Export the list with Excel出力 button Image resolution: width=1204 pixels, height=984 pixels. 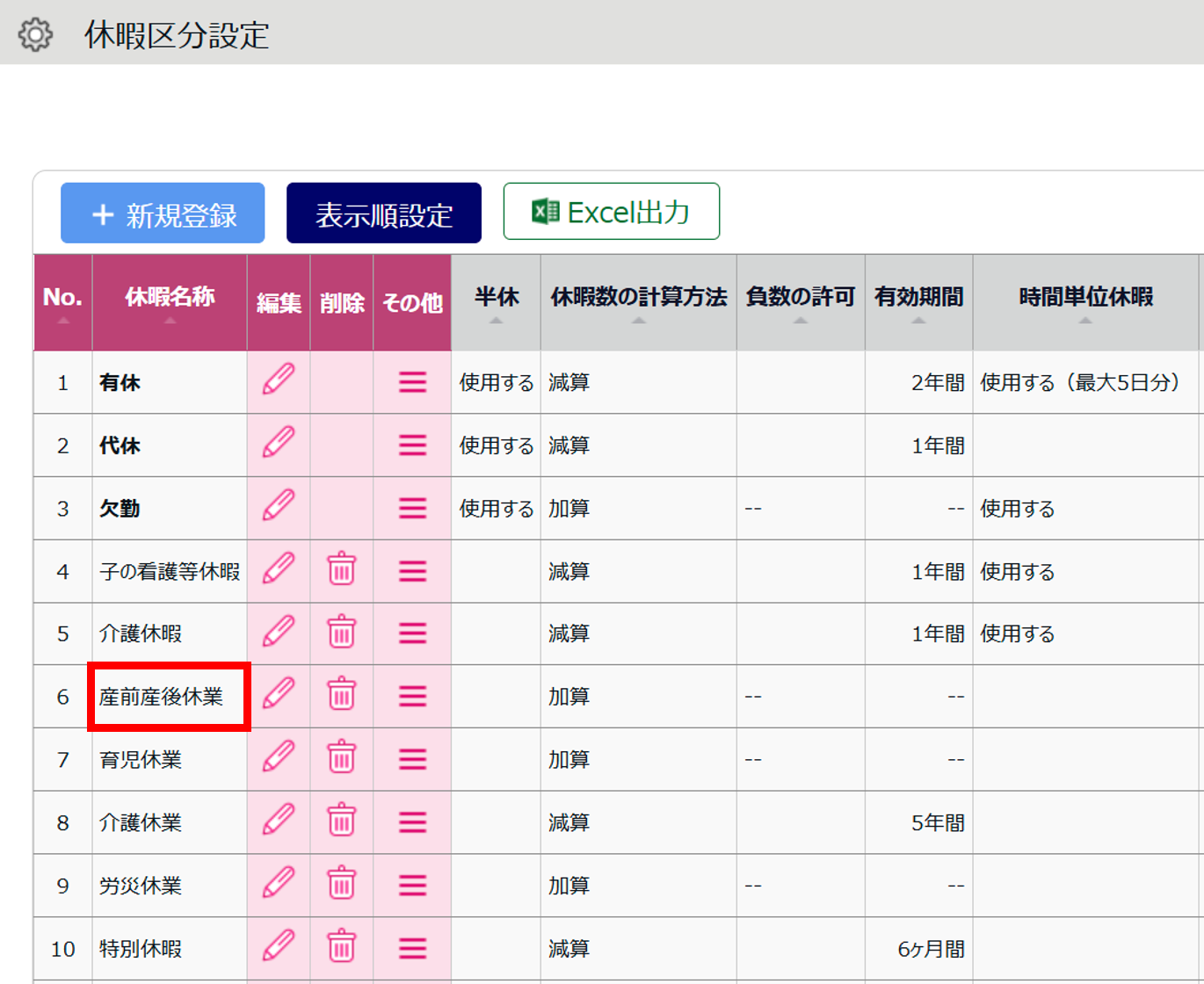(x=611, y=212)
